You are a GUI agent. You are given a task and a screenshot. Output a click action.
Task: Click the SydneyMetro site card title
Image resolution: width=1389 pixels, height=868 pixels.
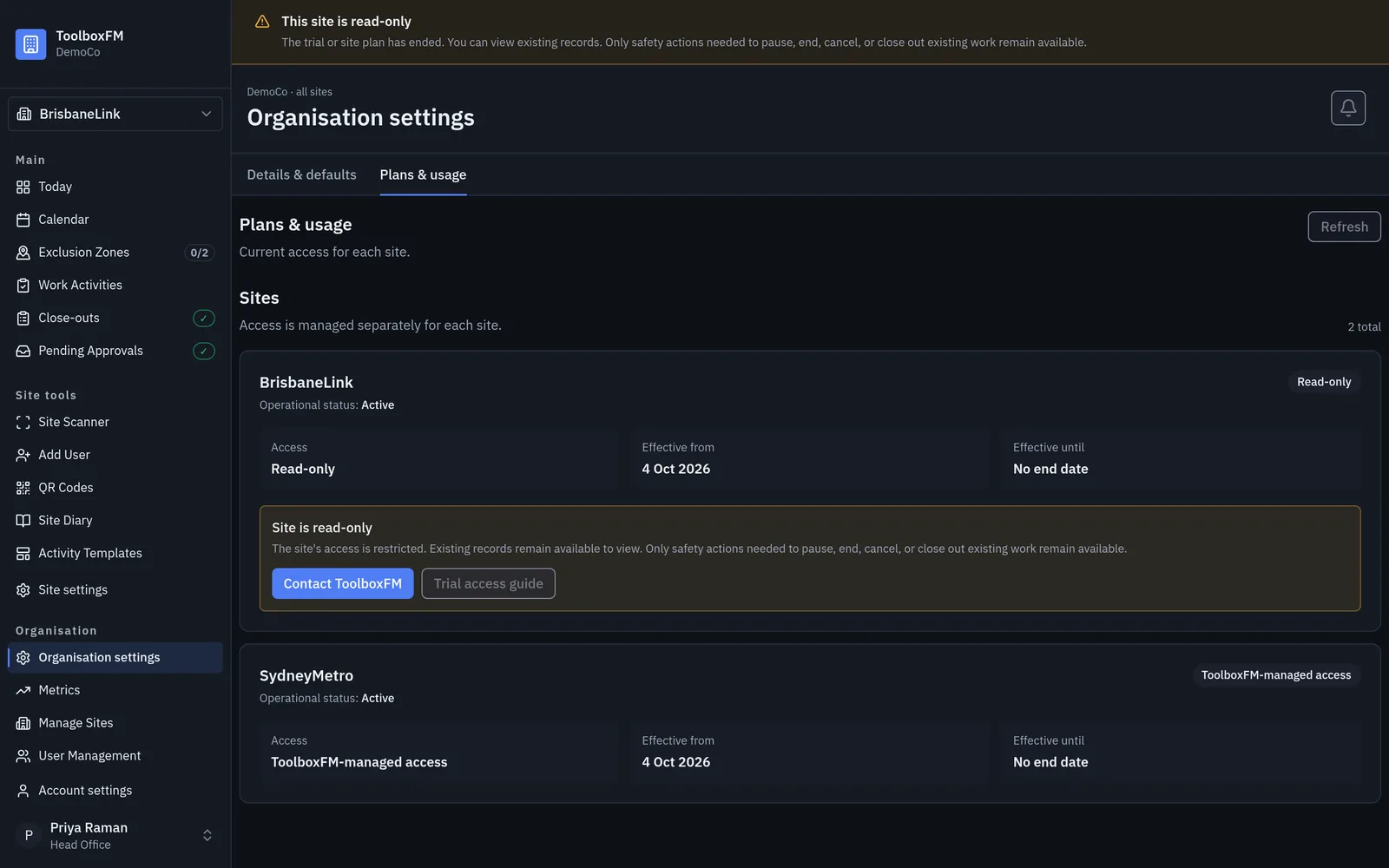point(306,675)
